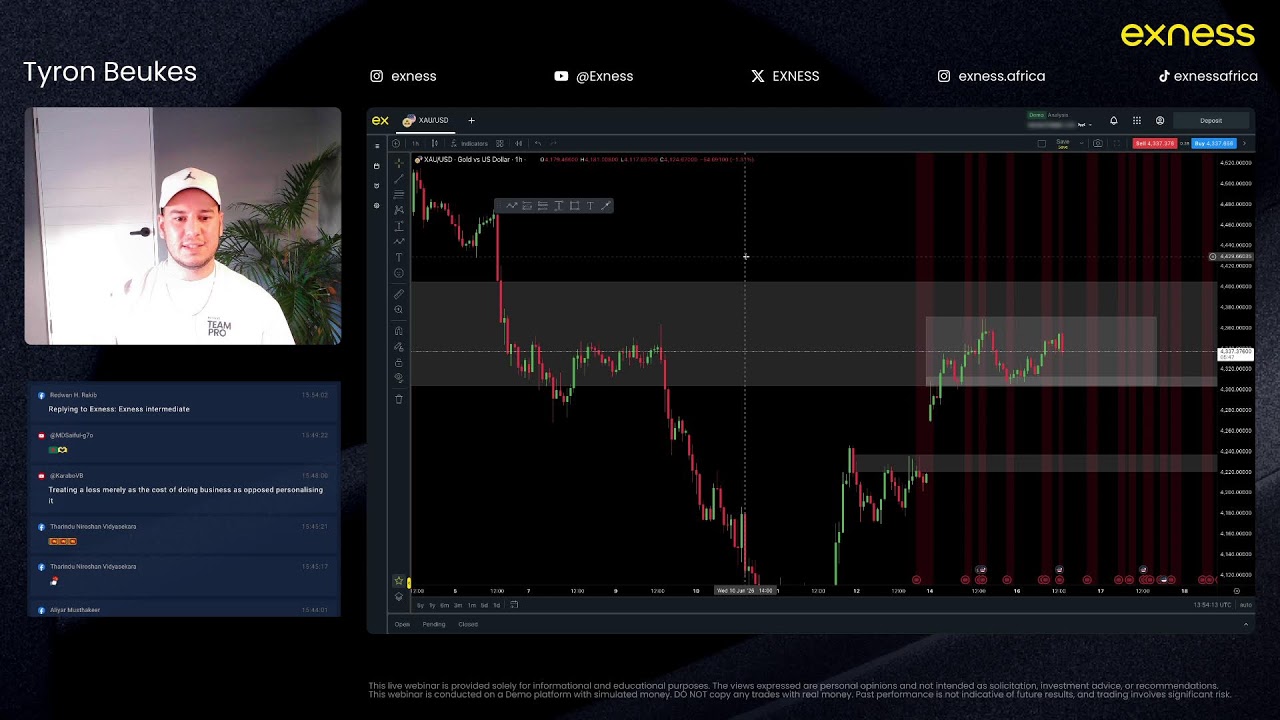1280x720 pixels.
Task: Click scroll to latest bar icon on time axis
Action: click(x=1237, y=591)
